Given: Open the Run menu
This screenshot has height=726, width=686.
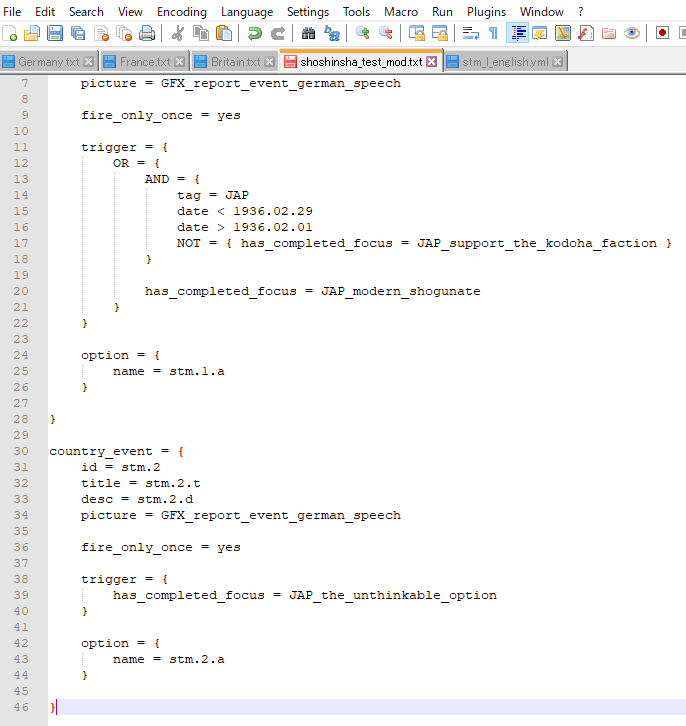Looking at the screenshot, I should 443,12.
